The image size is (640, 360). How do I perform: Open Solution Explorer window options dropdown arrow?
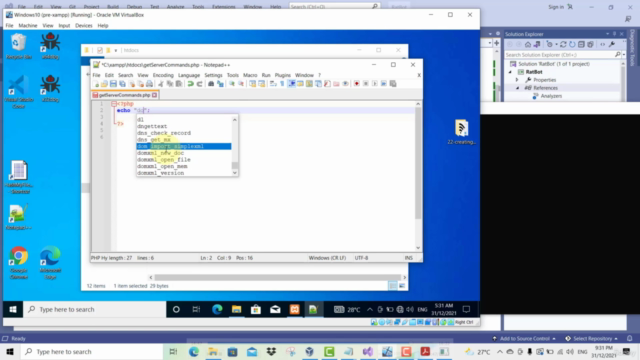tap(607, 34)
